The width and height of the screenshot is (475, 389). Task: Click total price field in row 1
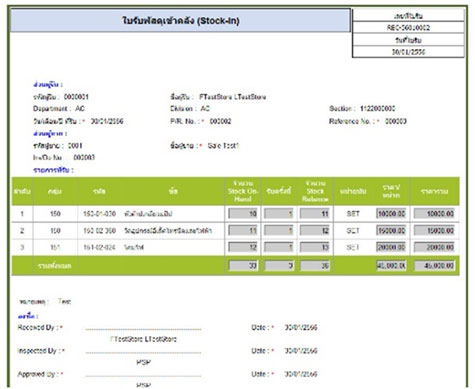434,214
